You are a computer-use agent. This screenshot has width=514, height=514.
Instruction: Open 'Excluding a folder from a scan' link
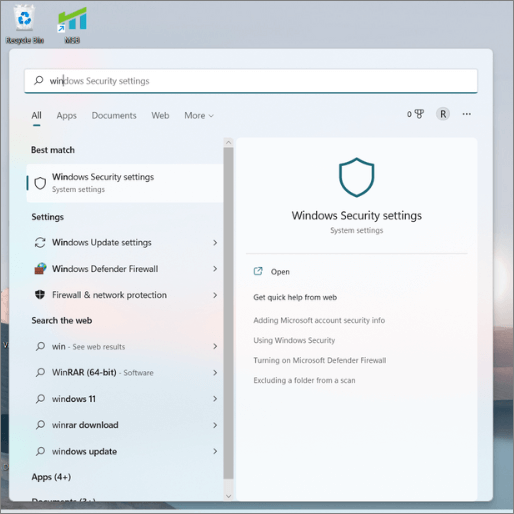(x=304, y=380)
